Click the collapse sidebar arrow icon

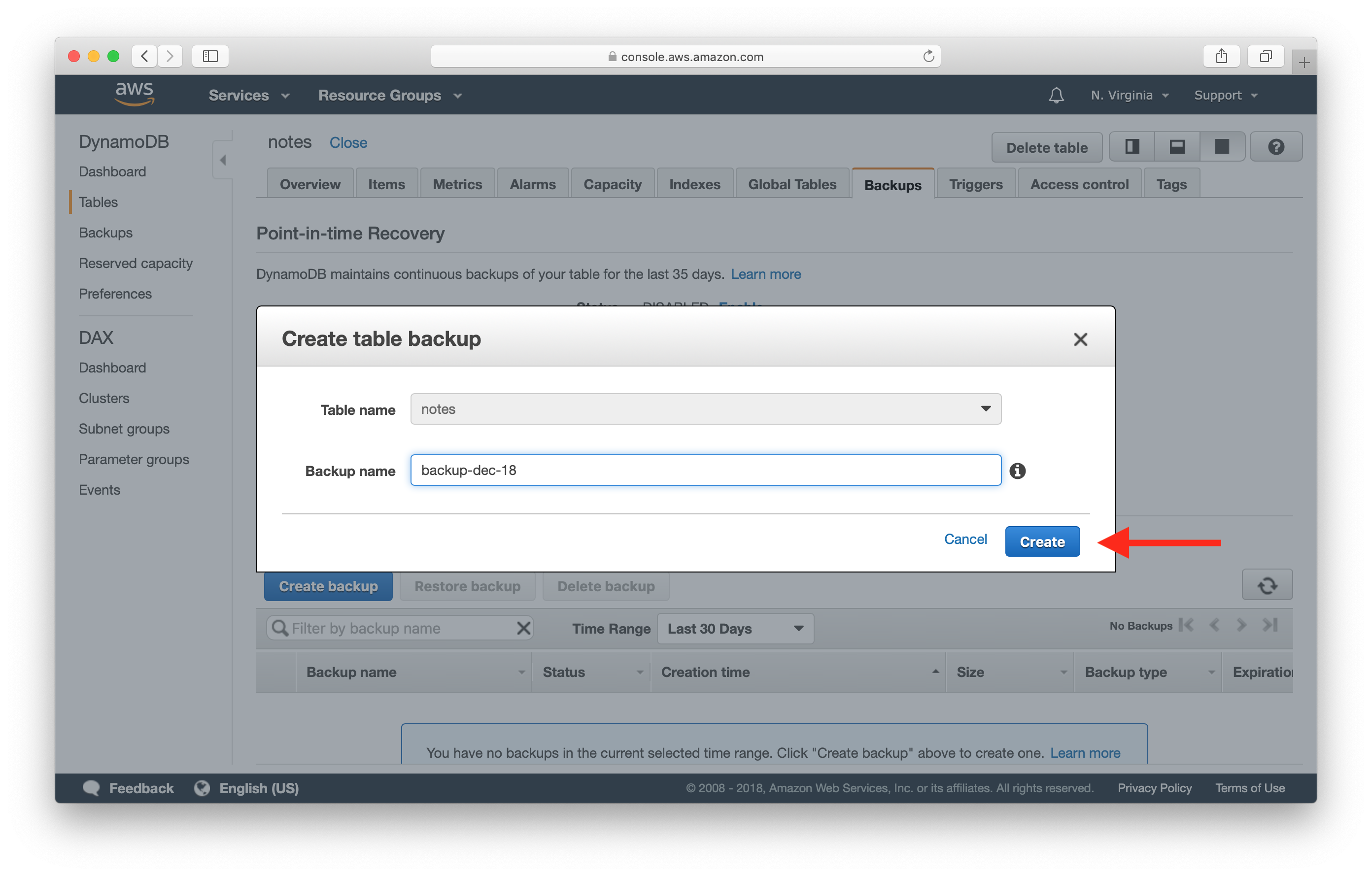(x=223, y=160)
